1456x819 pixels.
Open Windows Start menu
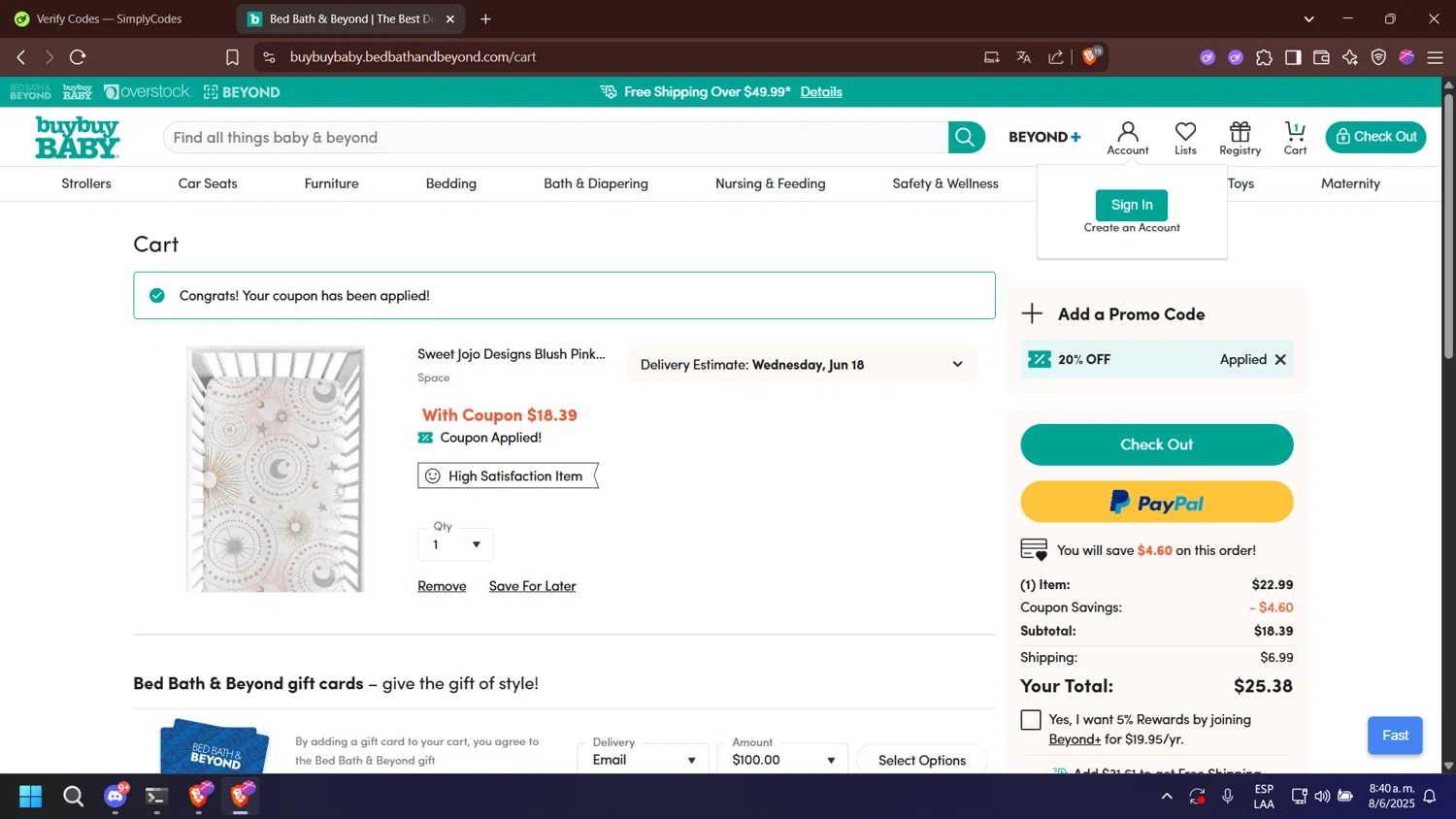[x=30, y=797]
